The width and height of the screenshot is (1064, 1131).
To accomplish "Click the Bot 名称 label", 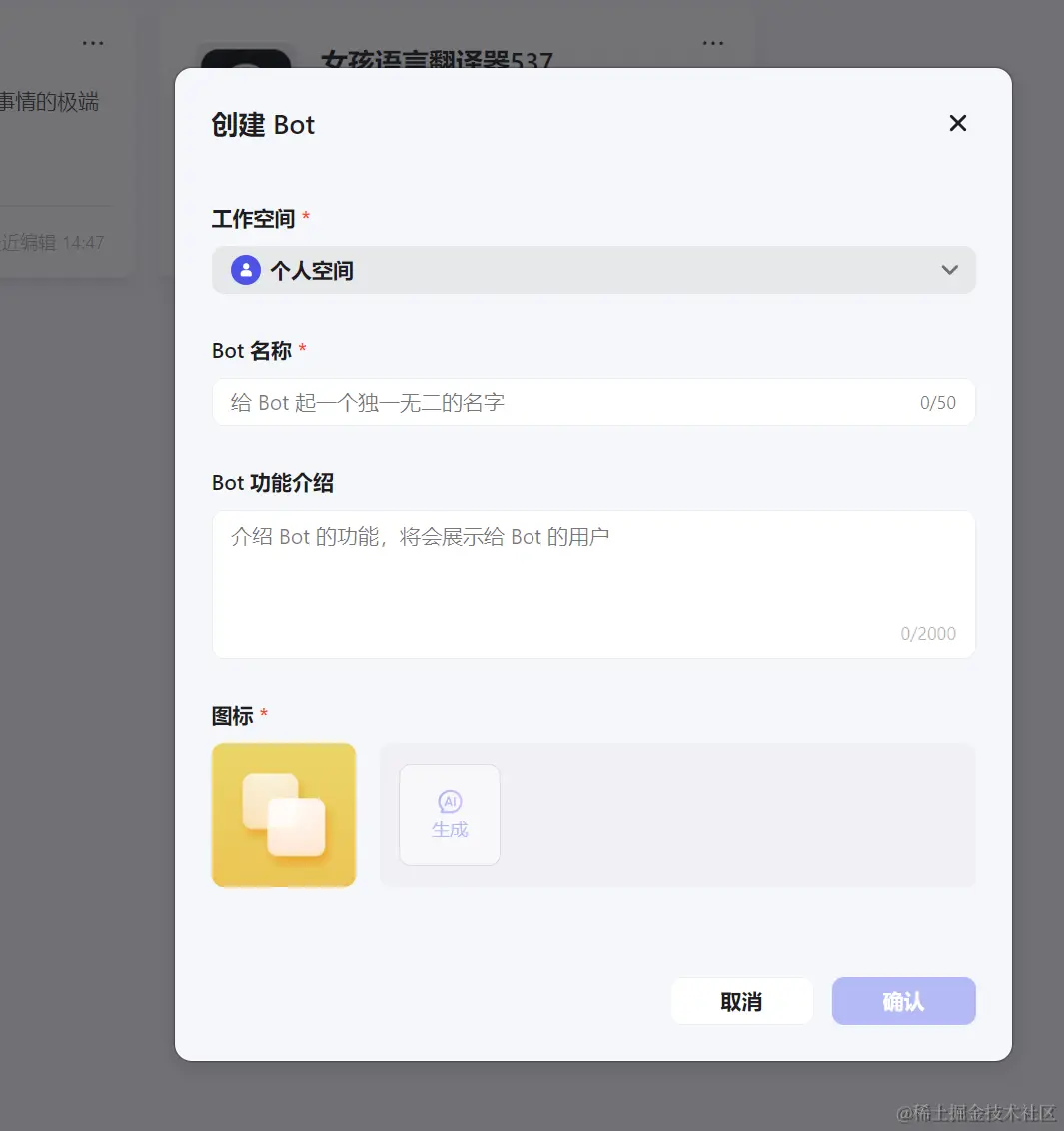I will click(252, 351).
